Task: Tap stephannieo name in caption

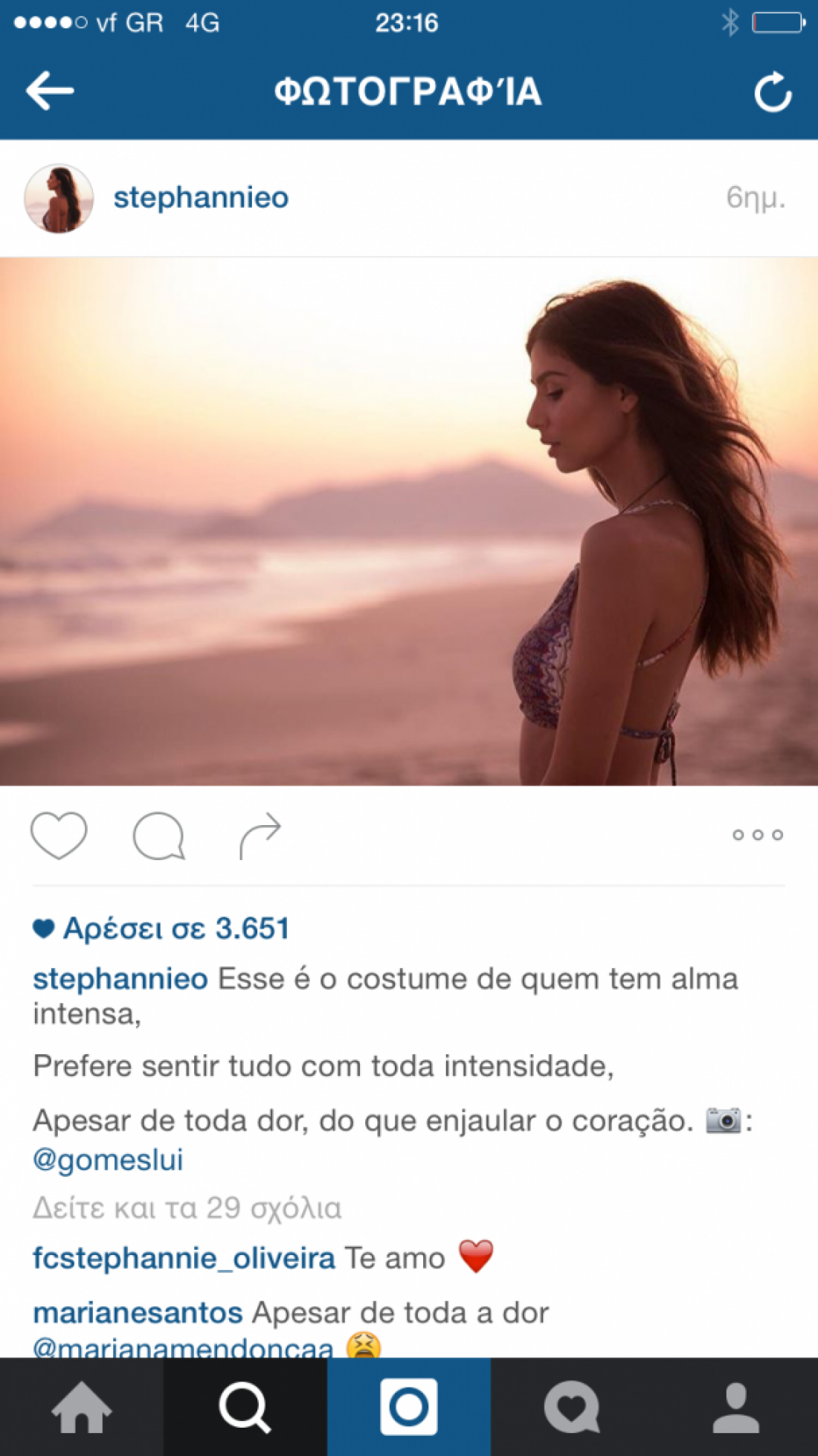Action: (x=120, y=979)
